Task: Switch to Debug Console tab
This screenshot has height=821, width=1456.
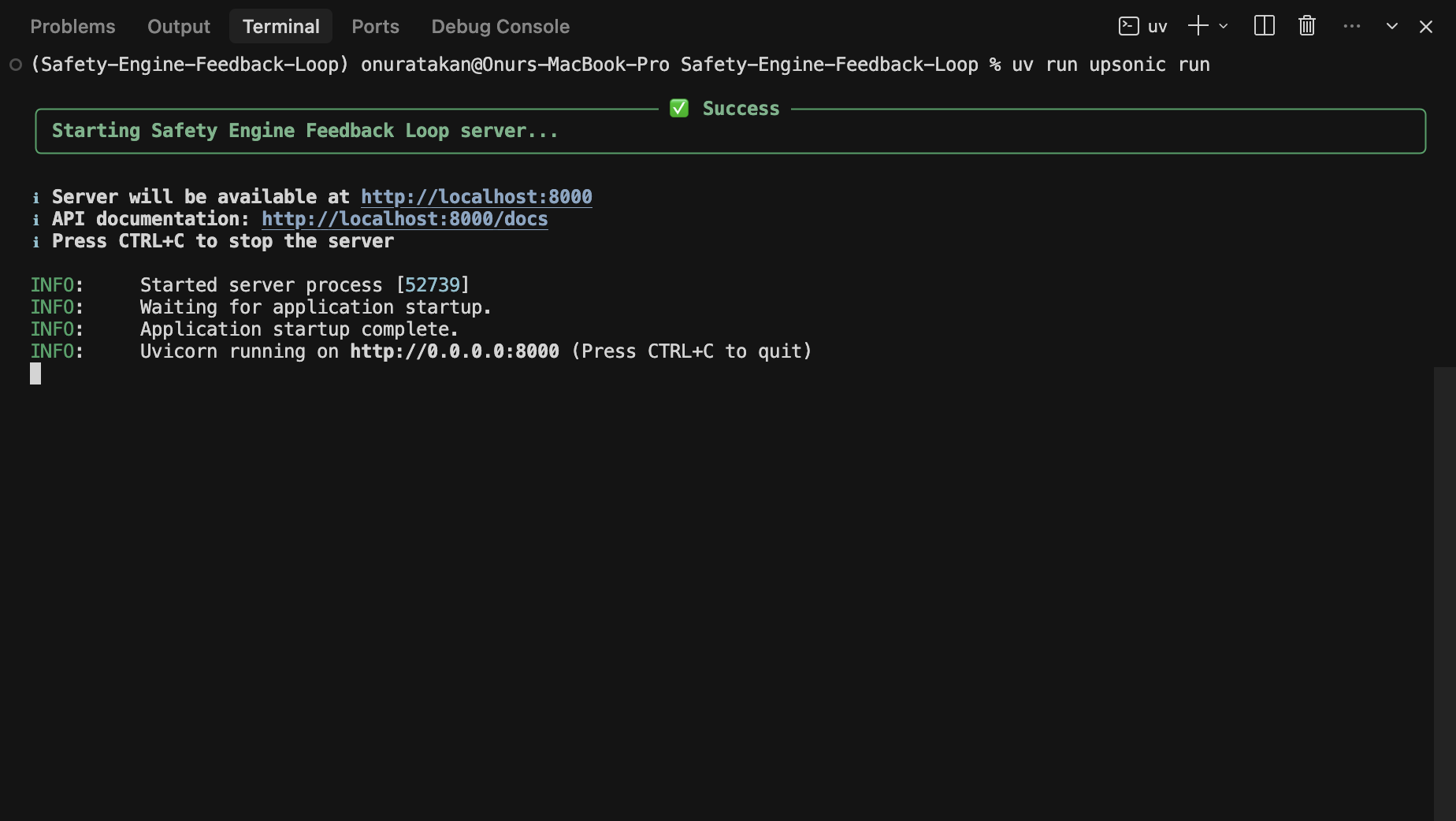Action: tap(500, 27)
